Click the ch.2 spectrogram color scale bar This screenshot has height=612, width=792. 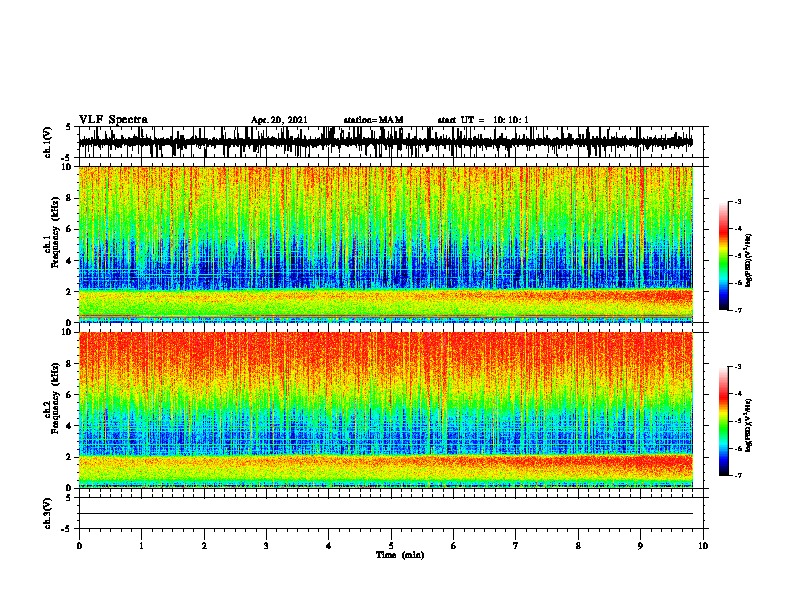pyautogui.click(x=723, y=421)
